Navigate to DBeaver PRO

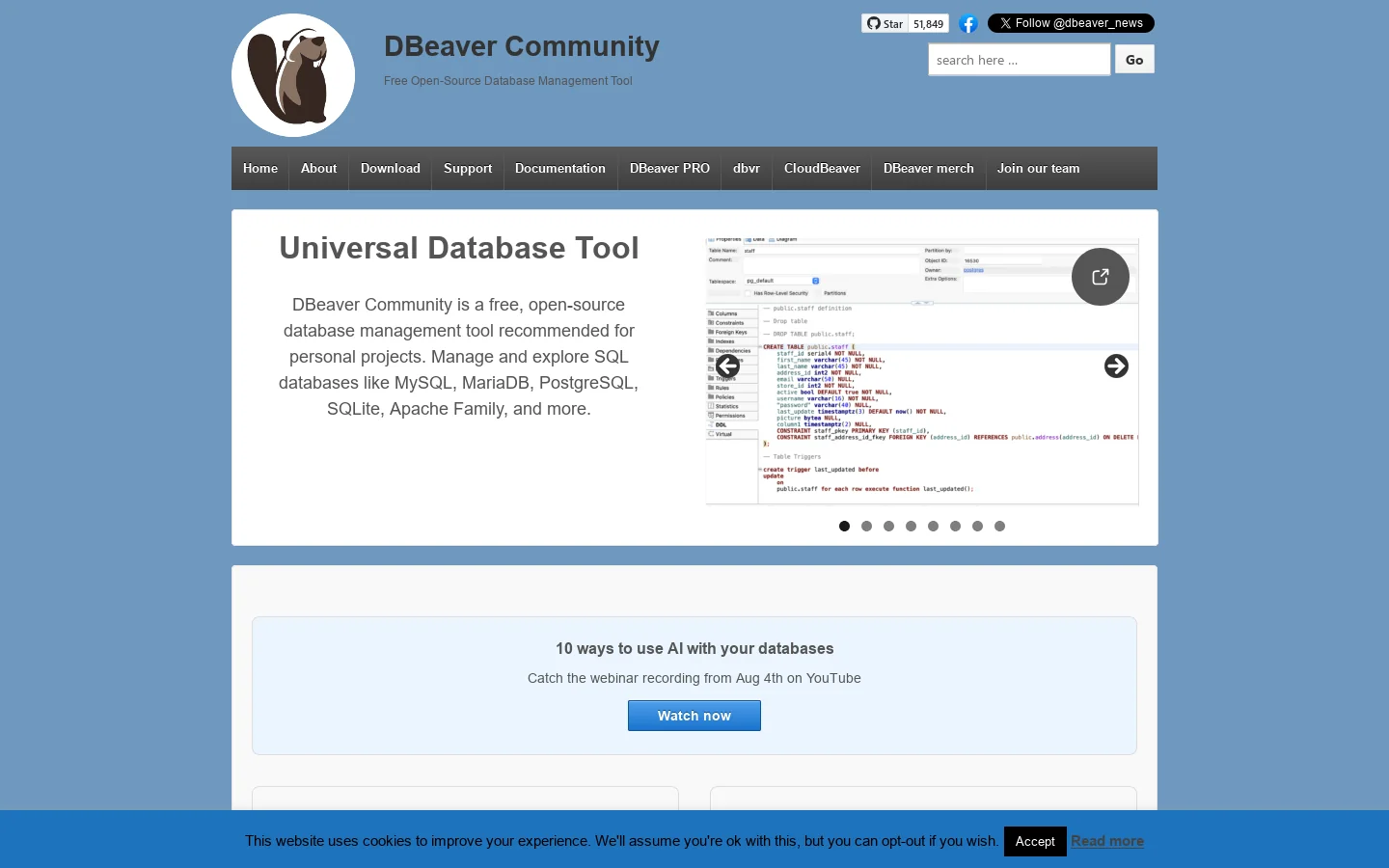pos(669,169)
